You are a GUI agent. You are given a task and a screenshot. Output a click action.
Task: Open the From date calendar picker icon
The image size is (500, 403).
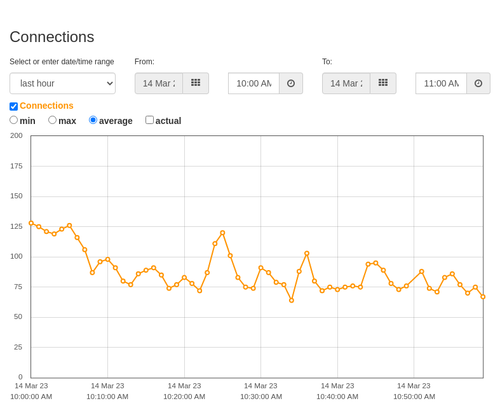point(196,83)
